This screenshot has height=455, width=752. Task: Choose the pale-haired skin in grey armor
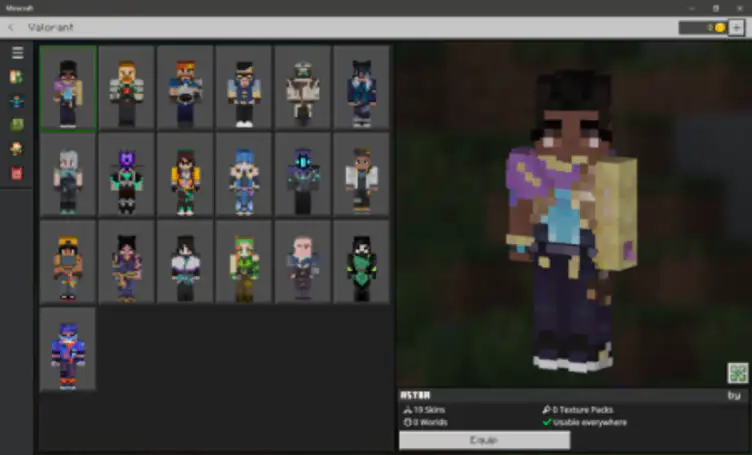click(303, 262)
